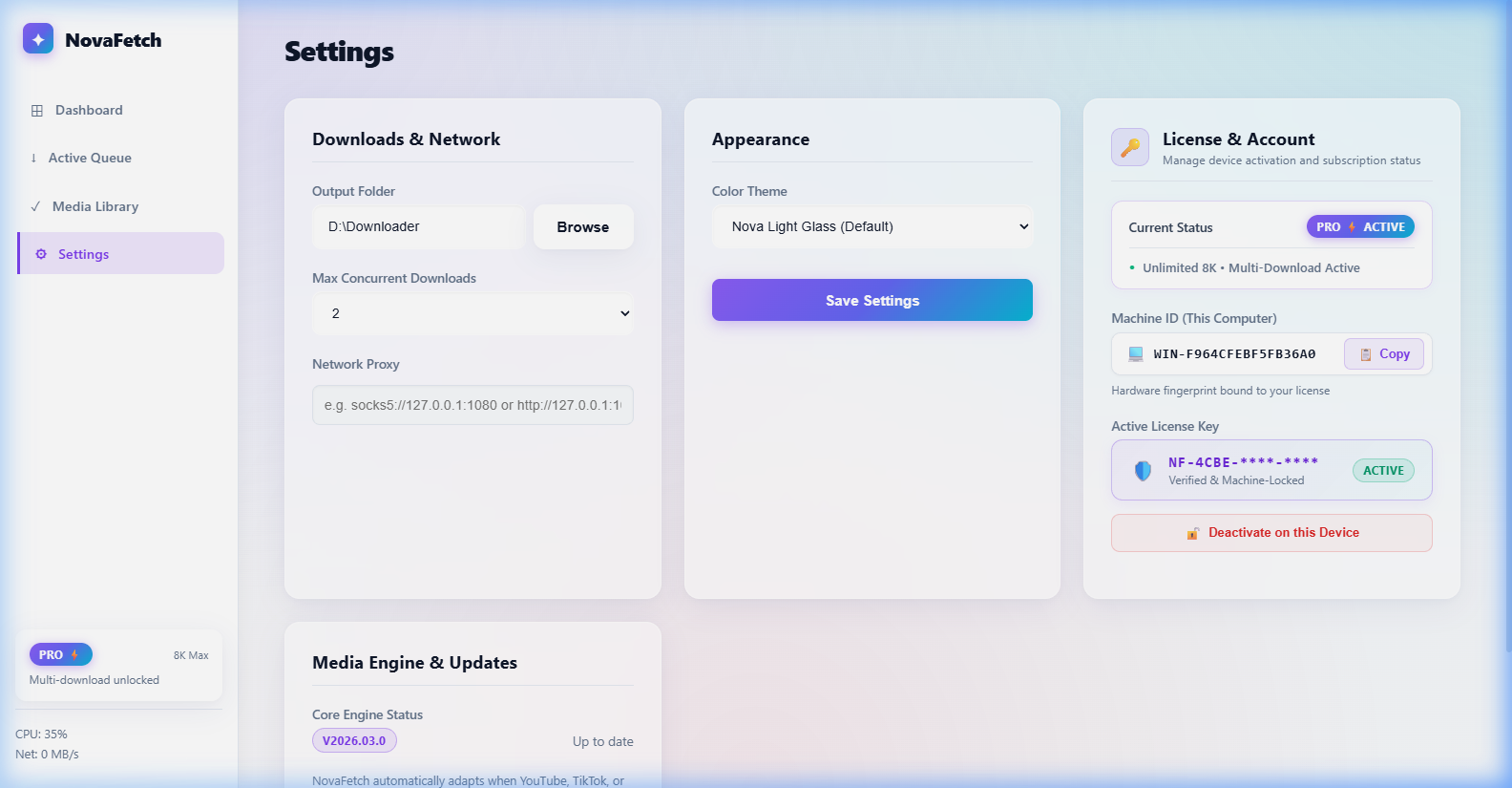This screenshot has width=1512, height=788.
Task: Open the Max Concurrent Downloads dropdown
Action: tap(472, 313)
